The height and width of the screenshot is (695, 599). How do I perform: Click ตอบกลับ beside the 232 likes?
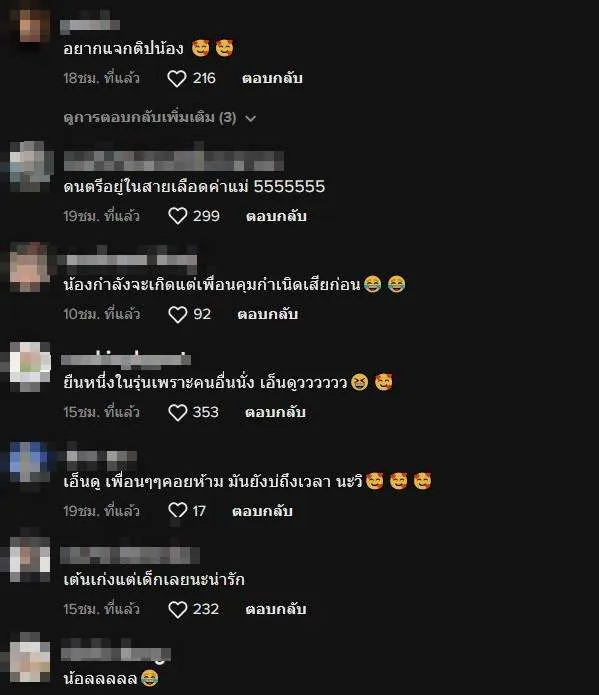tap(276, 609)
